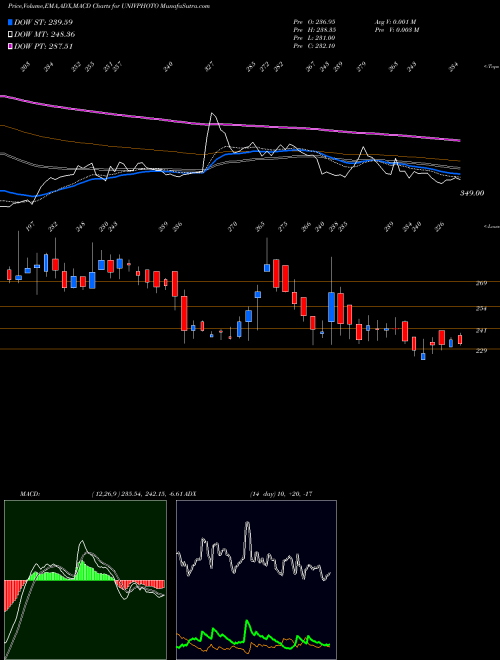500x660 pixels.
Task: Select the 'DOW MT: 248.36' legend label
Action: pos(45,35)
